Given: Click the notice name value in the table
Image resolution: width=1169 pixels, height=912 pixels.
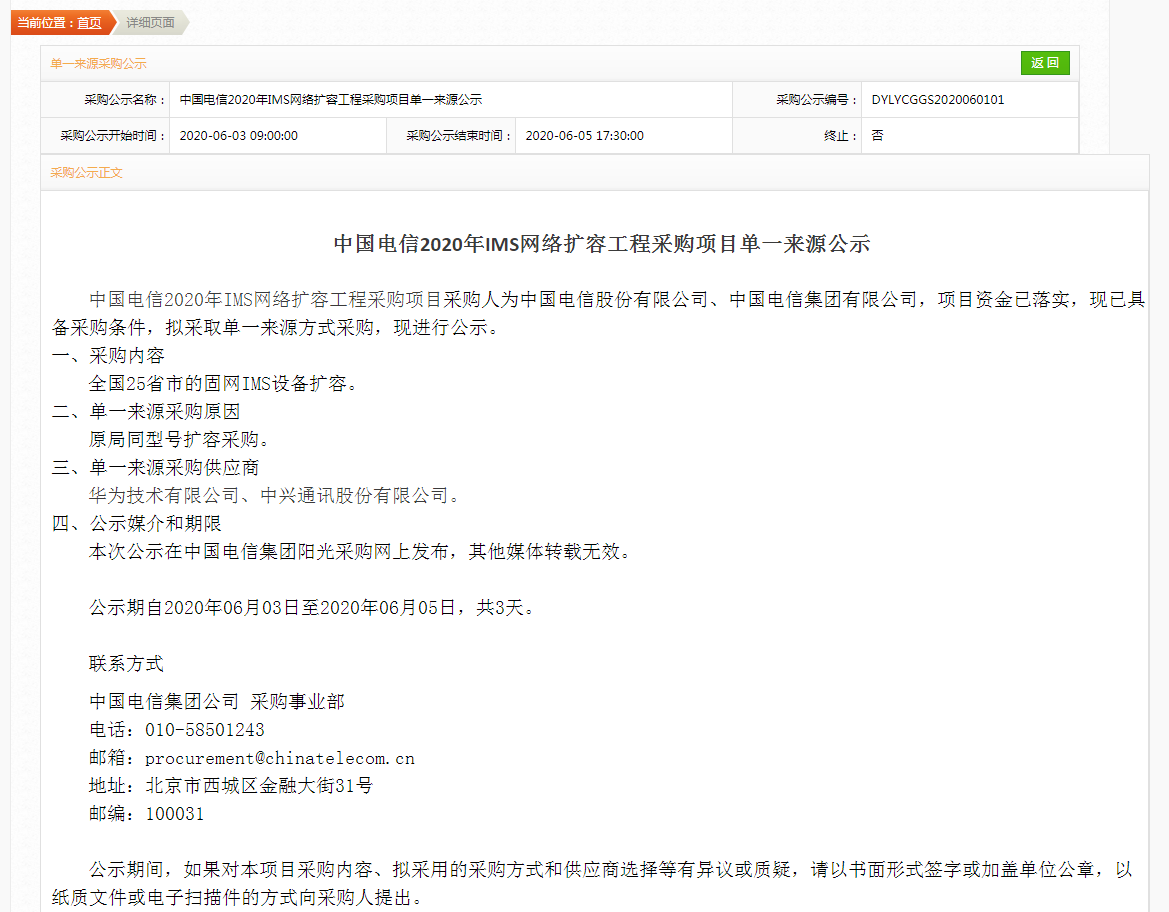Looking at the screenshot, I should (331, 99).
